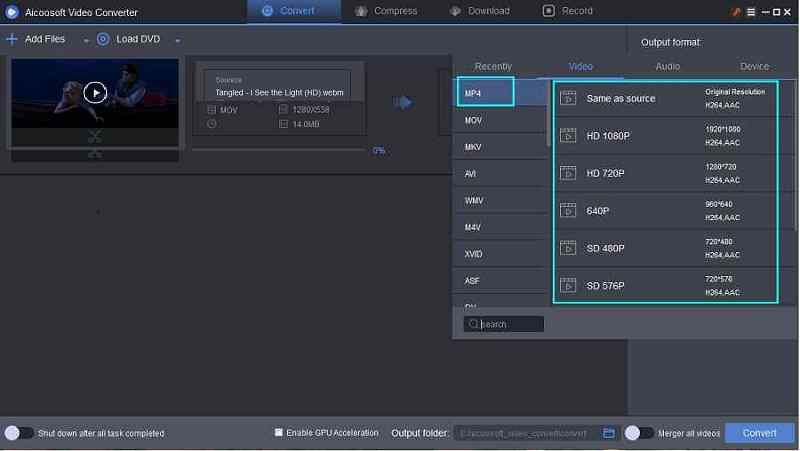Choose the SD 480P preset

[x=665, y=248]
